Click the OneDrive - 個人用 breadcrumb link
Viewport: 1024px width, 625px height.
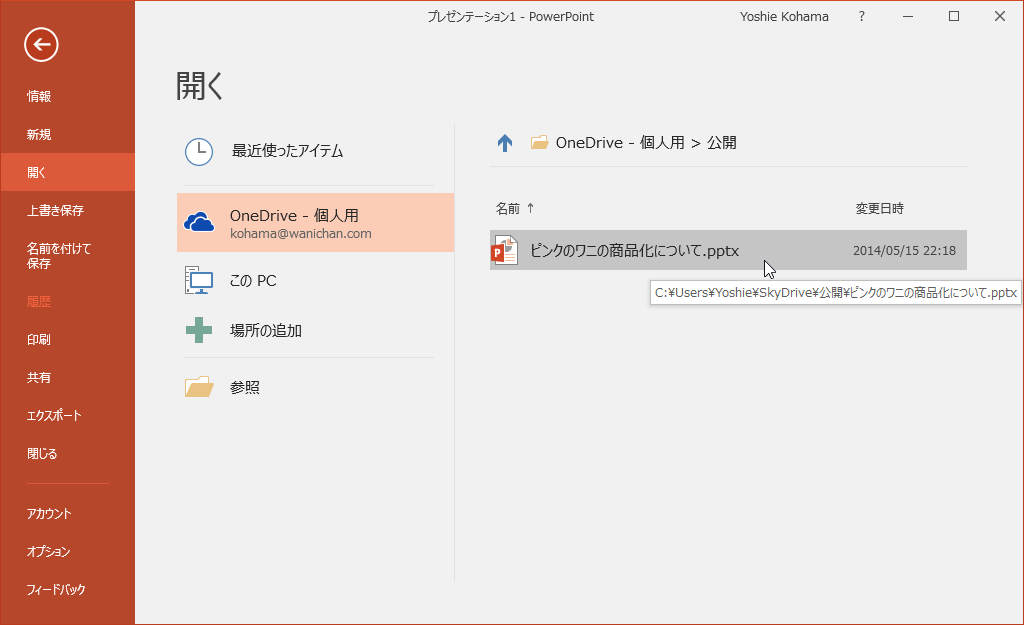click(x=620, y=143)
